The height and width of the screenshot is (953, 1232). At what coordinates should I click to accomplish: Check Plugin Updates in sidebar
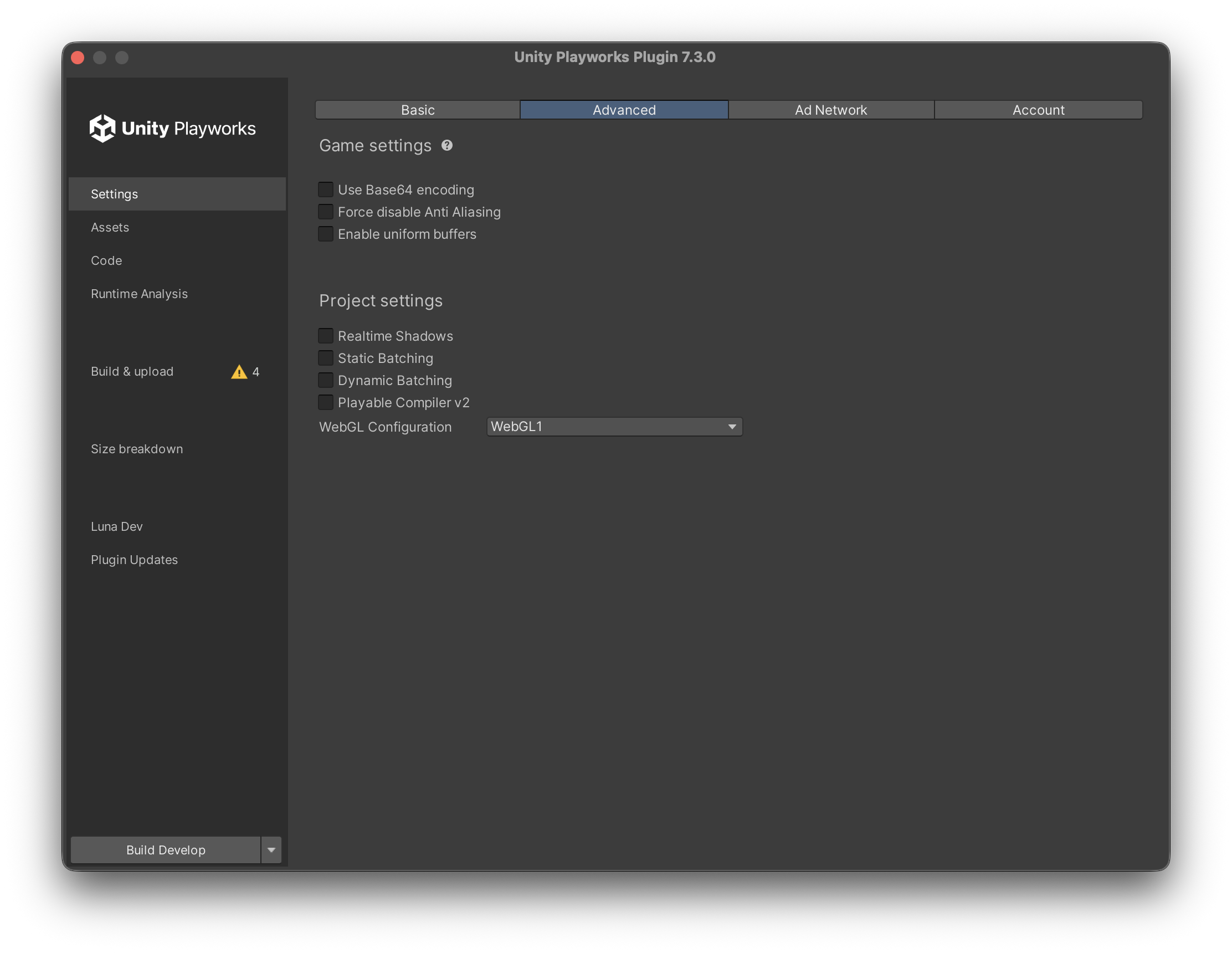click(x=177, y=560)
